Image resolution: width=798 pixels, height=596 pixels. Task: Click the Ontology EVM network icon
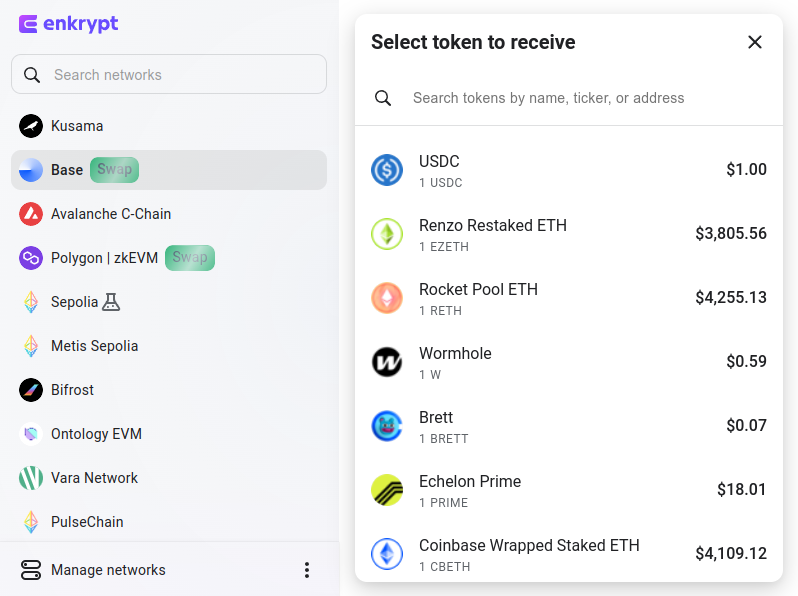click(x=31, y=434)
